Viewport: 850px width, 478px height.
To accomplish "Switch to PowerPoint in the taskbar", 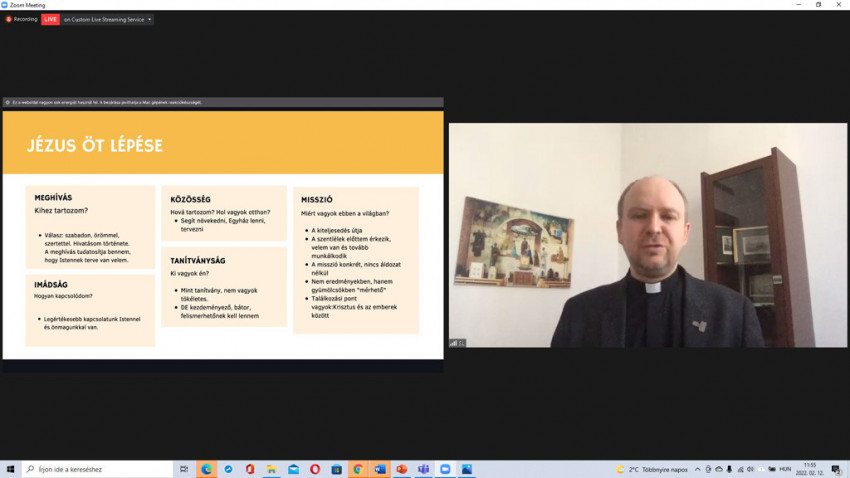I will click(x=402, y=469).
